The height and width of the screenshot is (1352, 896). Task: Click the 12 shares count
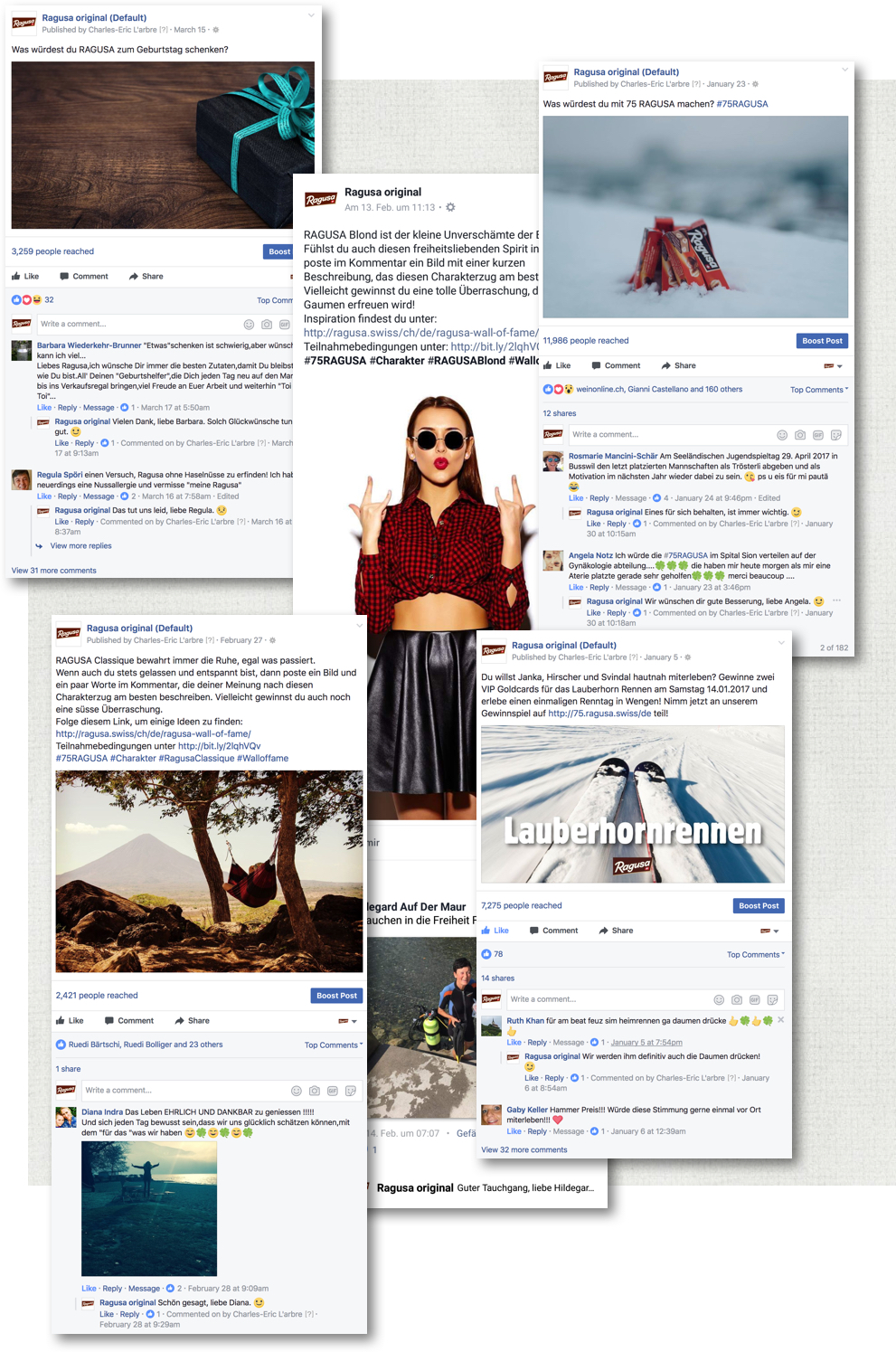coord(560,413)
